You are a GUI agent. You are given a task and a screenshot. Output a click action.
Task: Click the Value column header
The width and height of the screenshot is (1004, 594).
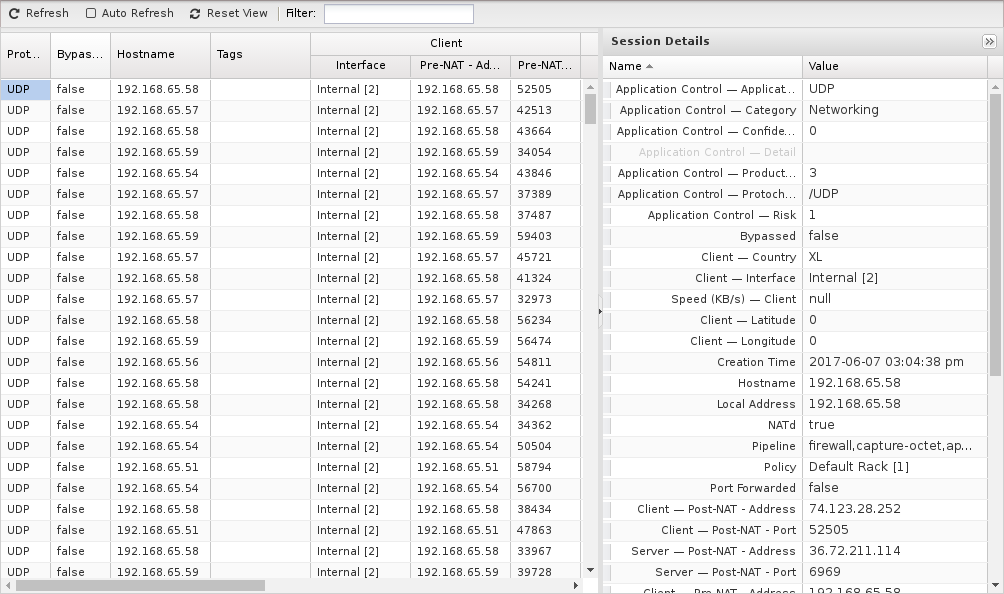click(x=893, y=66)
